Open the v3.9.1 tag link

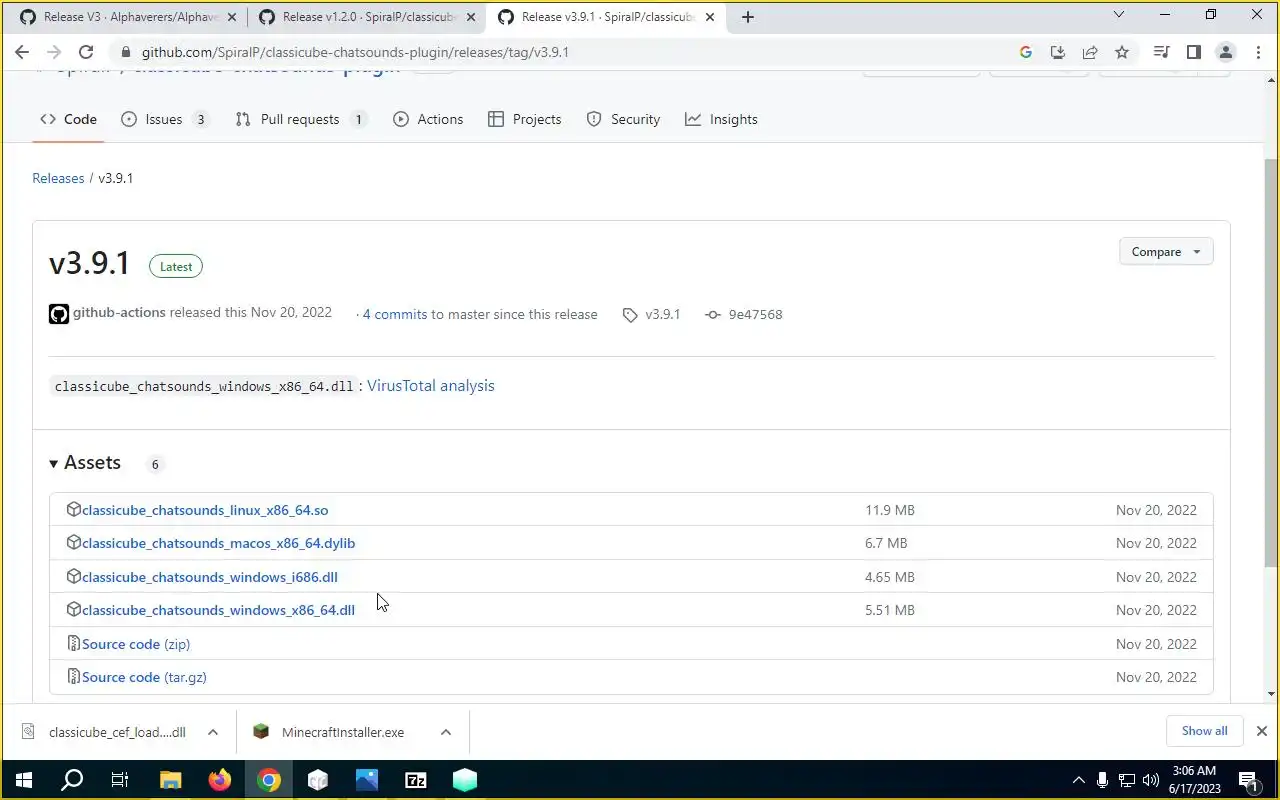(x=651, y=314)
